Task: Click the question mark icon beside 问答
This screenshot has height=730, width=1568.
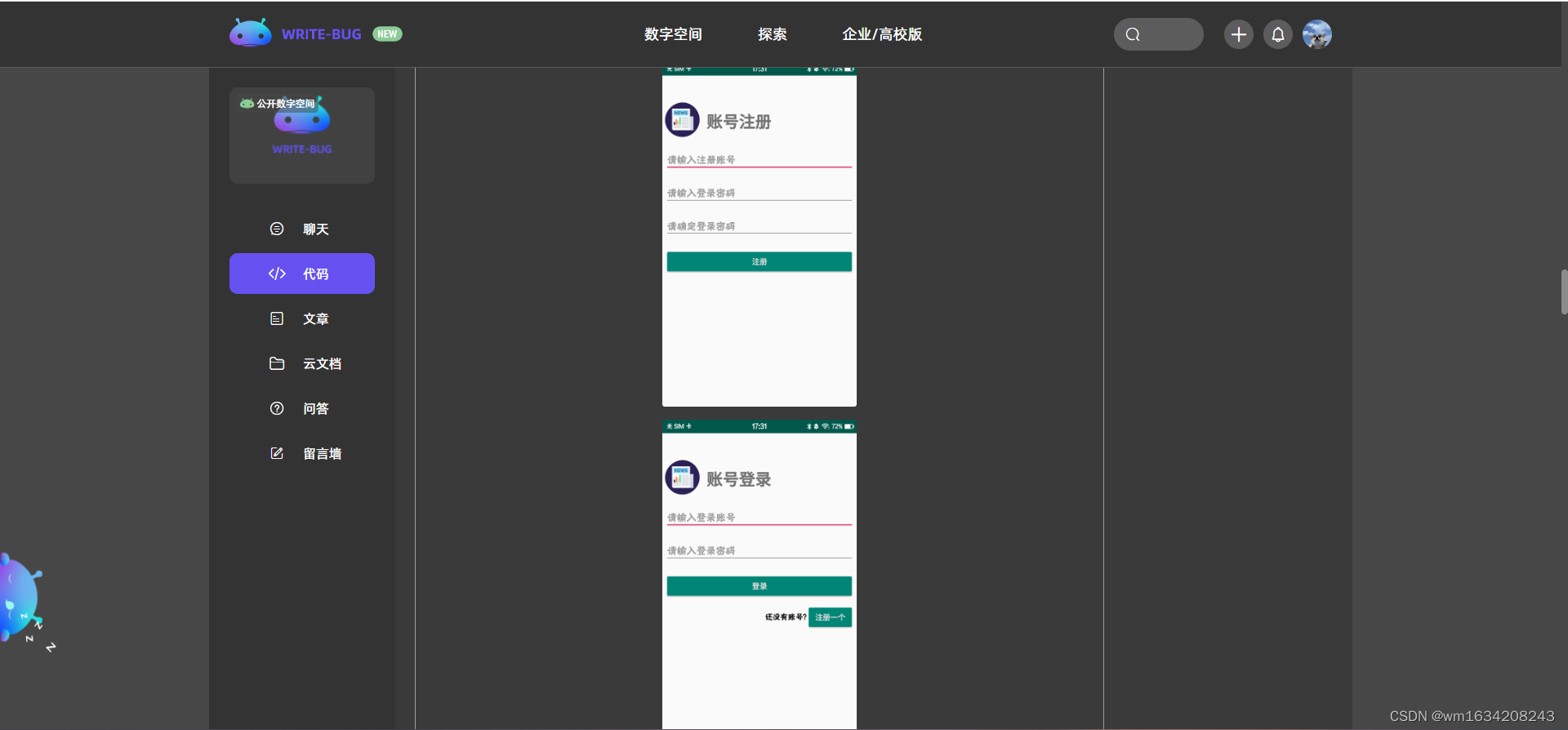Action: (x=277, y=408)
